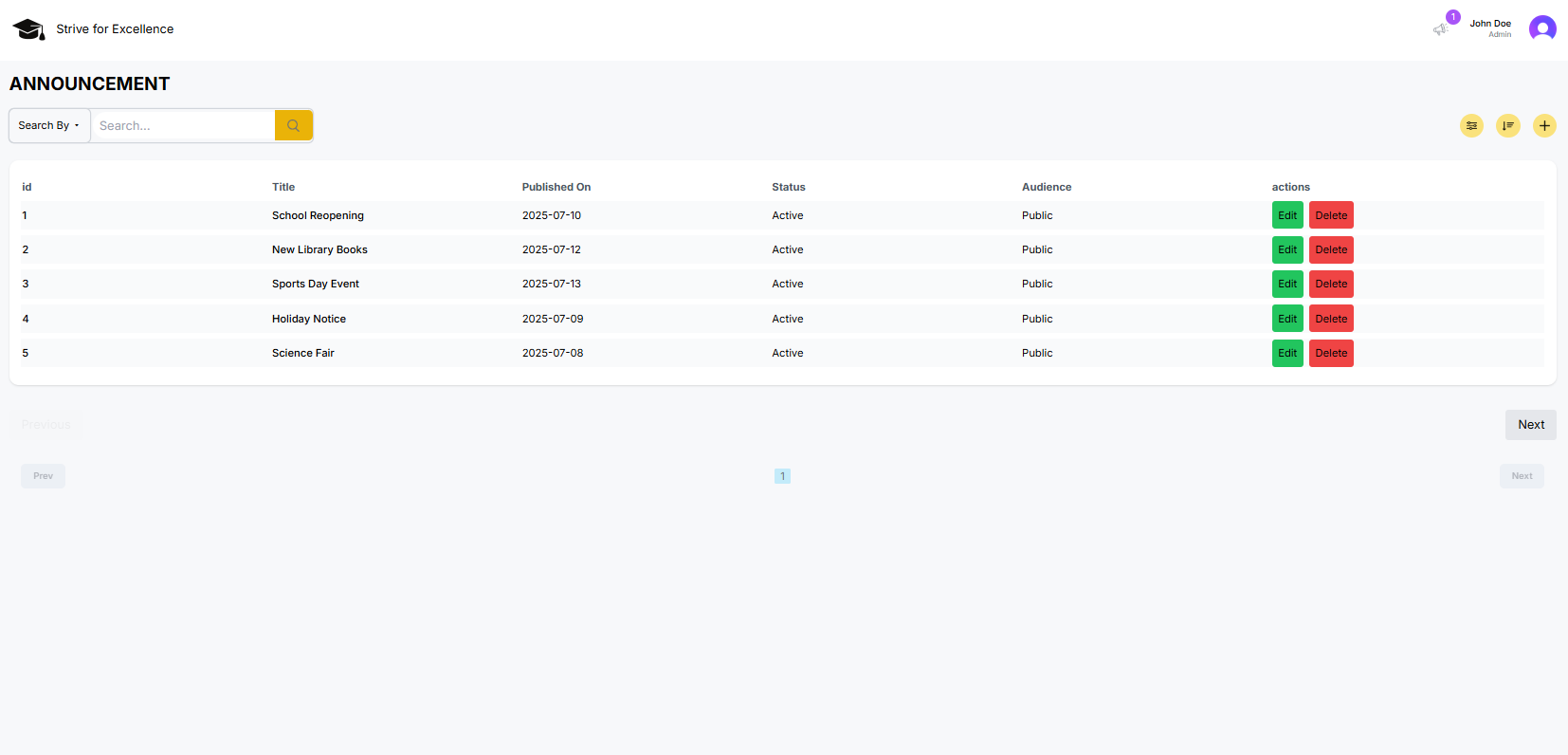Type in the Search input field
Image resolution: width=1568 pixels, height=755 pixels.
(182, 125)
